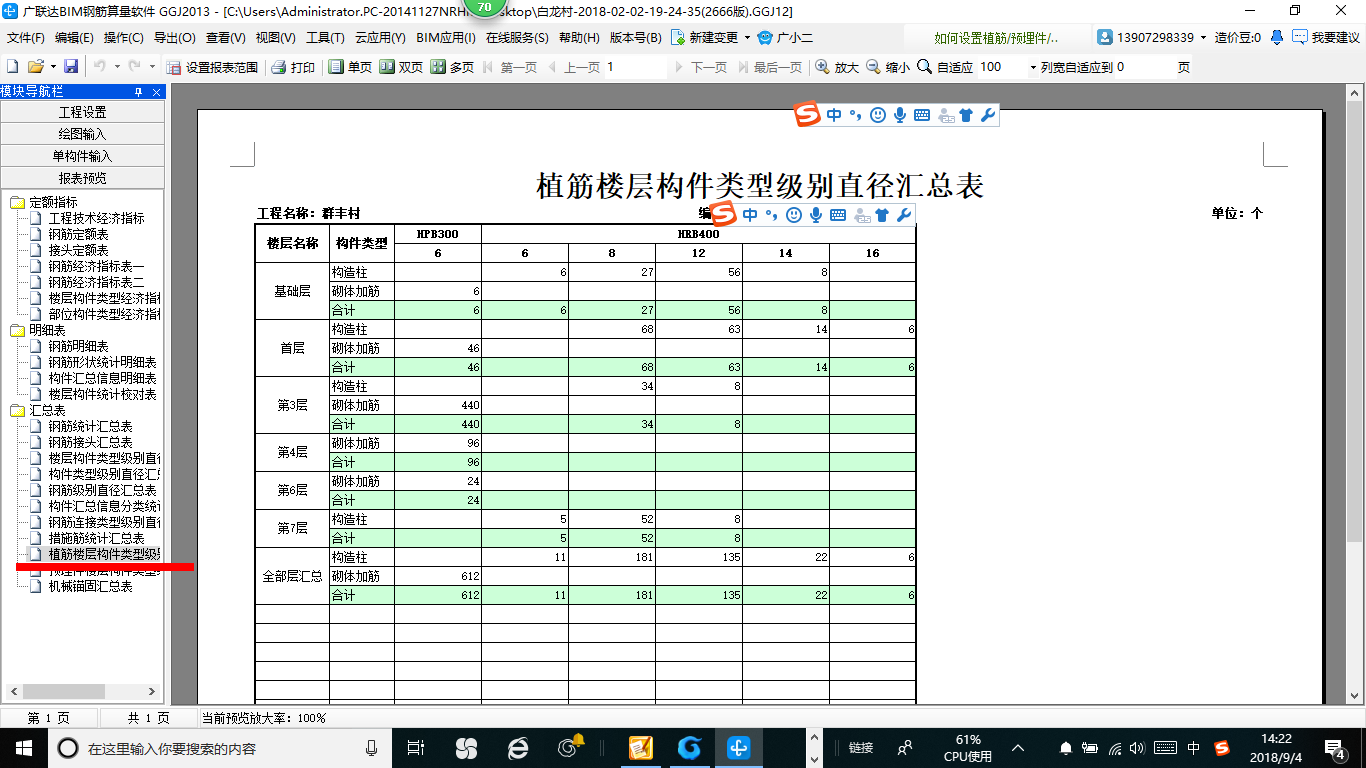Open Internet Explorer from taskbar
This screenshot has height=768, width=1366.
pos(518,748)
